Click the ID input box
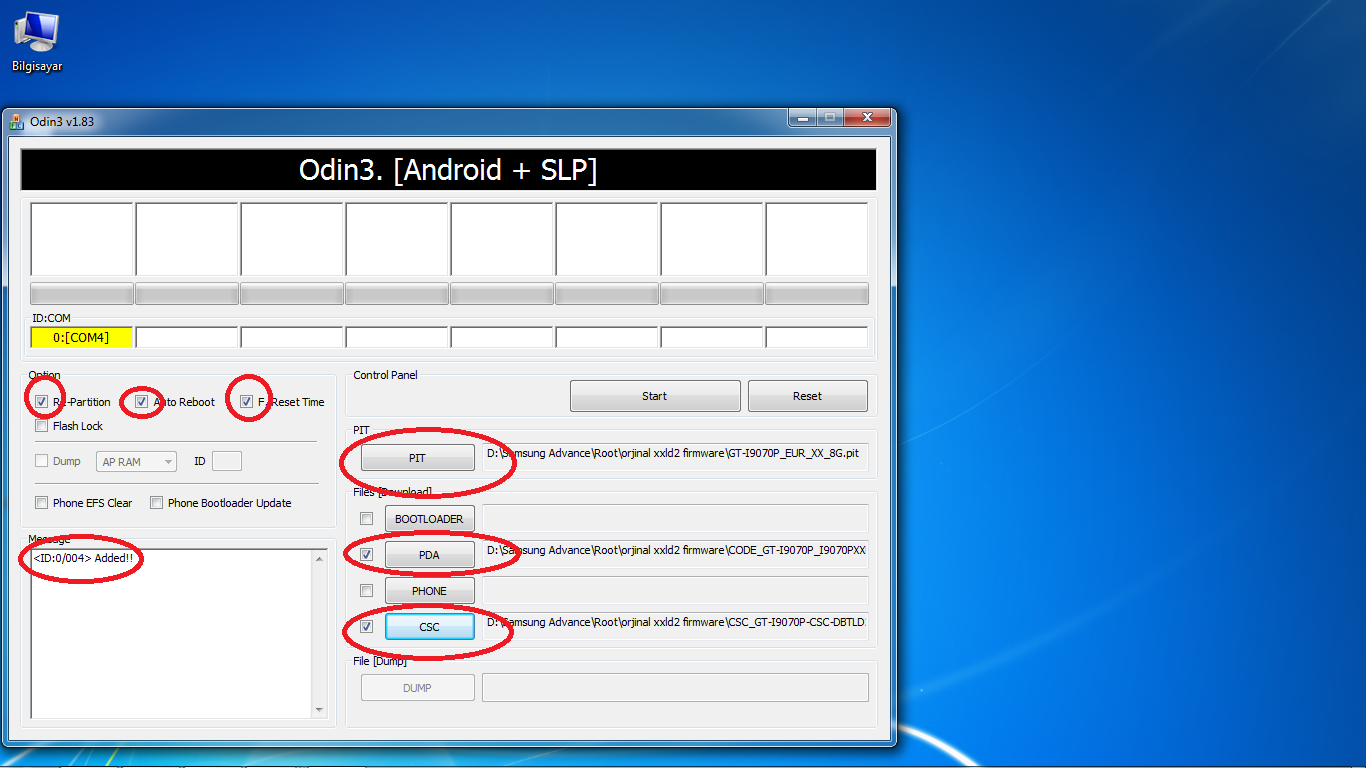 [x=227, y=461]
